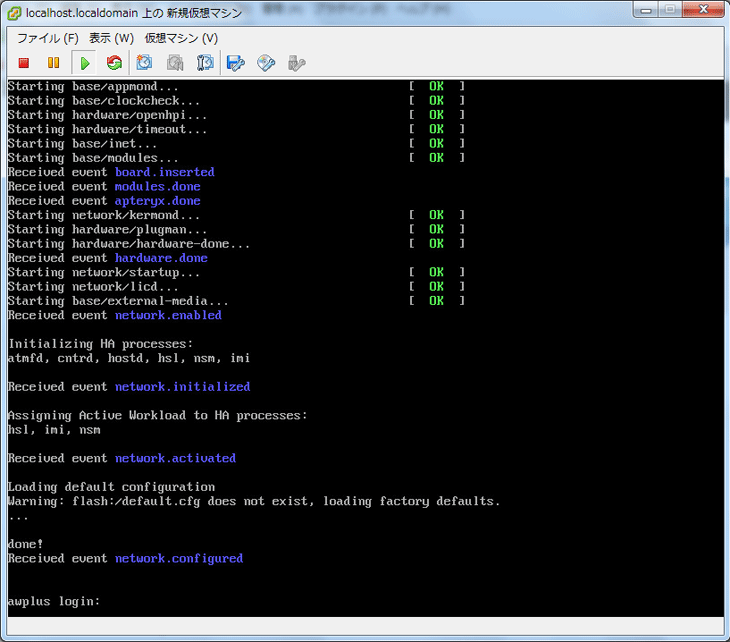Click the flash:/default.cfg warning line in console

[254, 501]
